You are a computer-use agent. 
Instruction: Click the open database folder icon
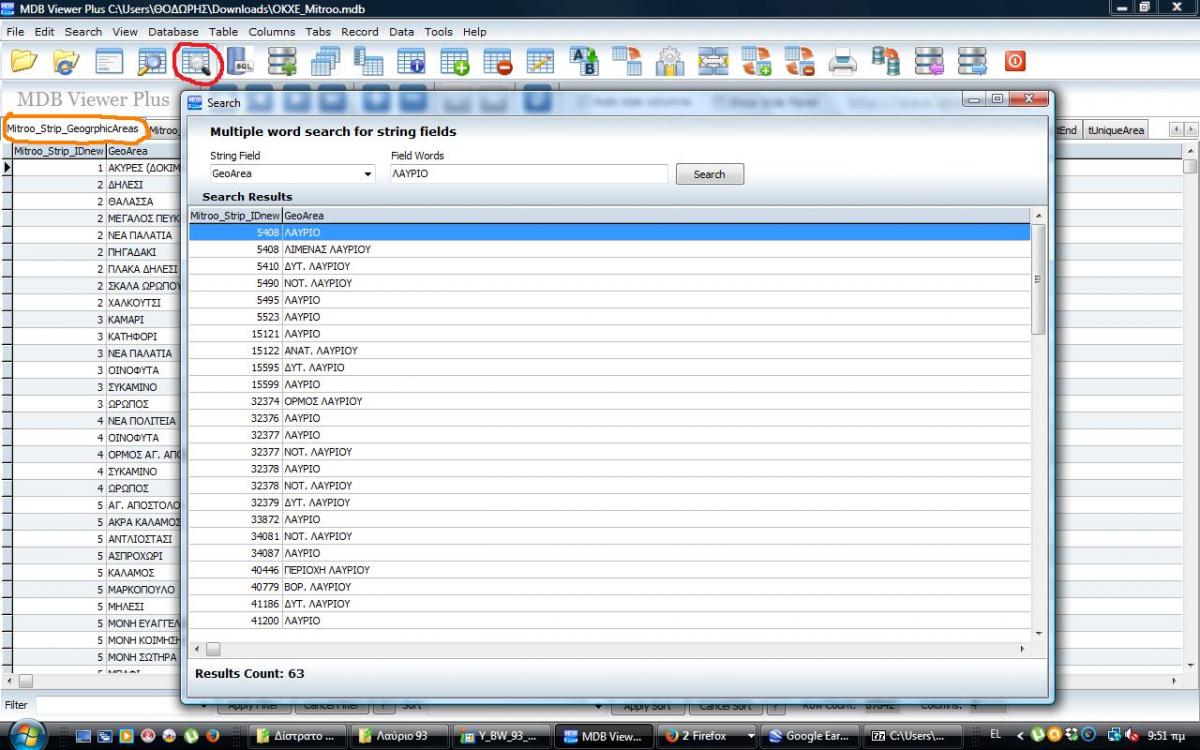tap(24, 62)
